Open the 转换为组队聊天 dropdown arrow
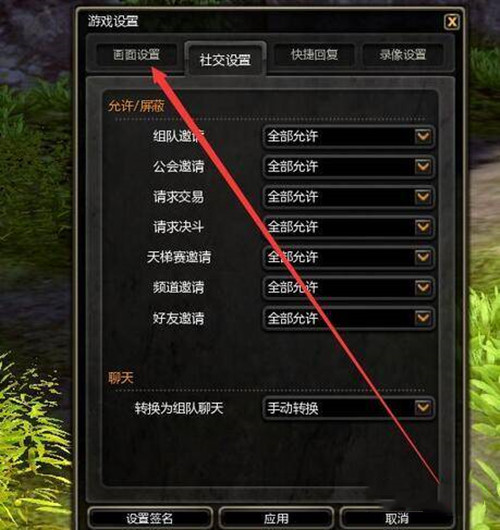Viewport: 500px width, 530px height. [x=423, y=408]
